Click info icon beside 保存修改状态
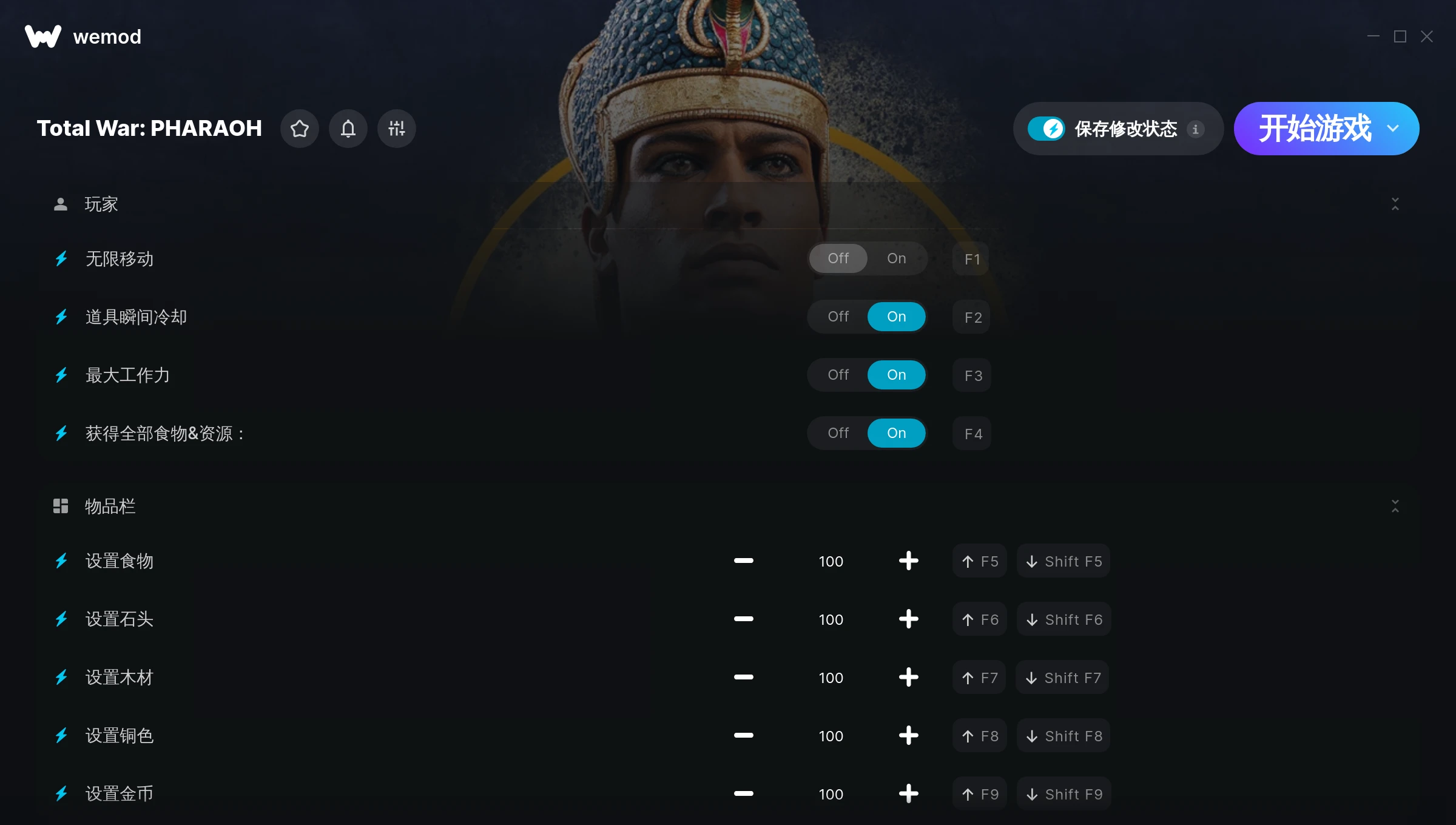 pos(1195,129)
